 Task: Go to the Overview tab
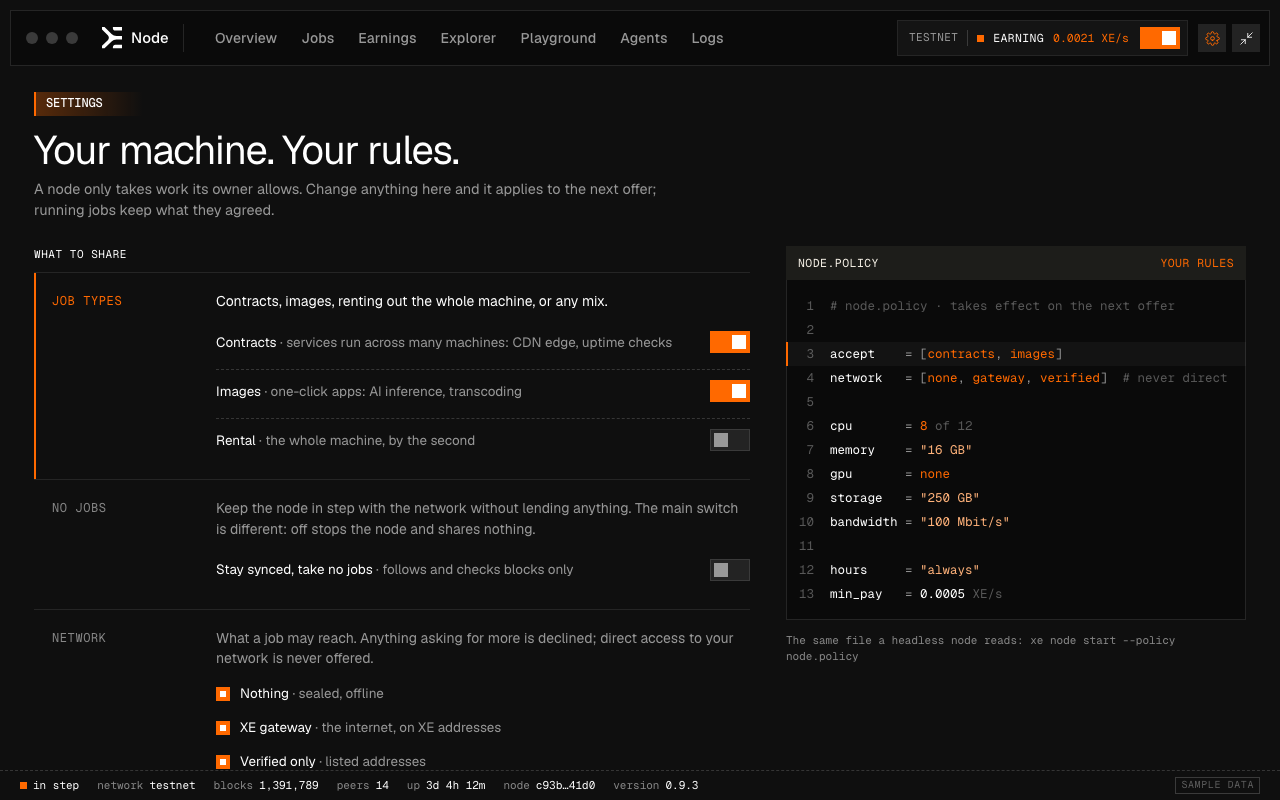pos(246,38)
